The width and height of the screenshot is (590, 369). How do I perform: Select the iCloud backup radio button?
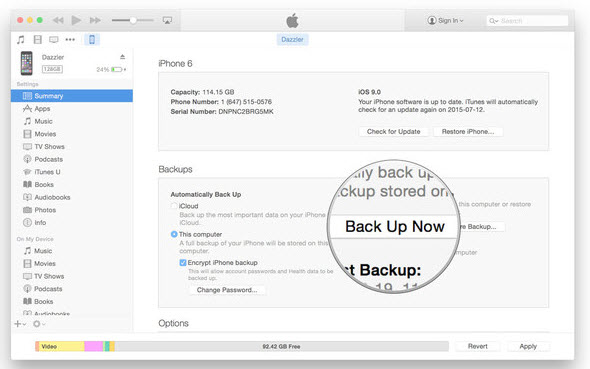[x=174, y=206]
